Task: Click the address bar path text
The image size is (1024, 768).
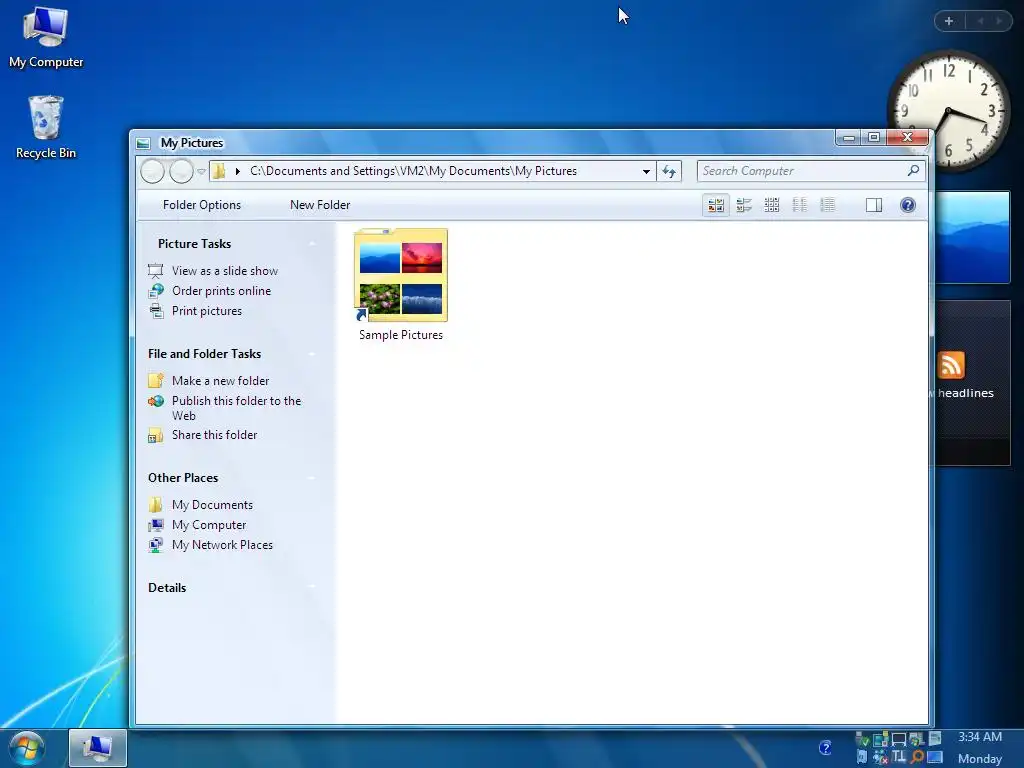Action: [413, 171]
